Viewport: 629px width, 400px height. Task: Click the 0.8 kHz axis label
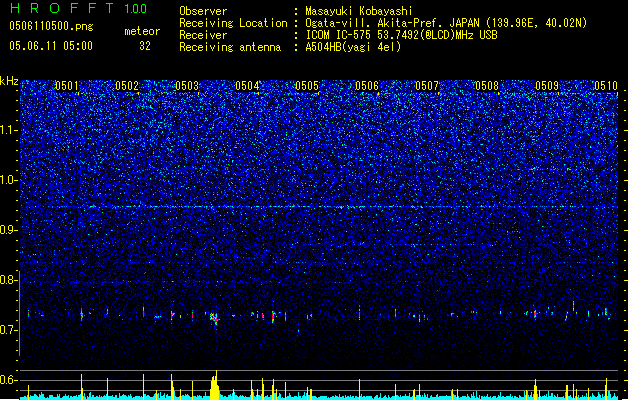[x=8, y=280]
